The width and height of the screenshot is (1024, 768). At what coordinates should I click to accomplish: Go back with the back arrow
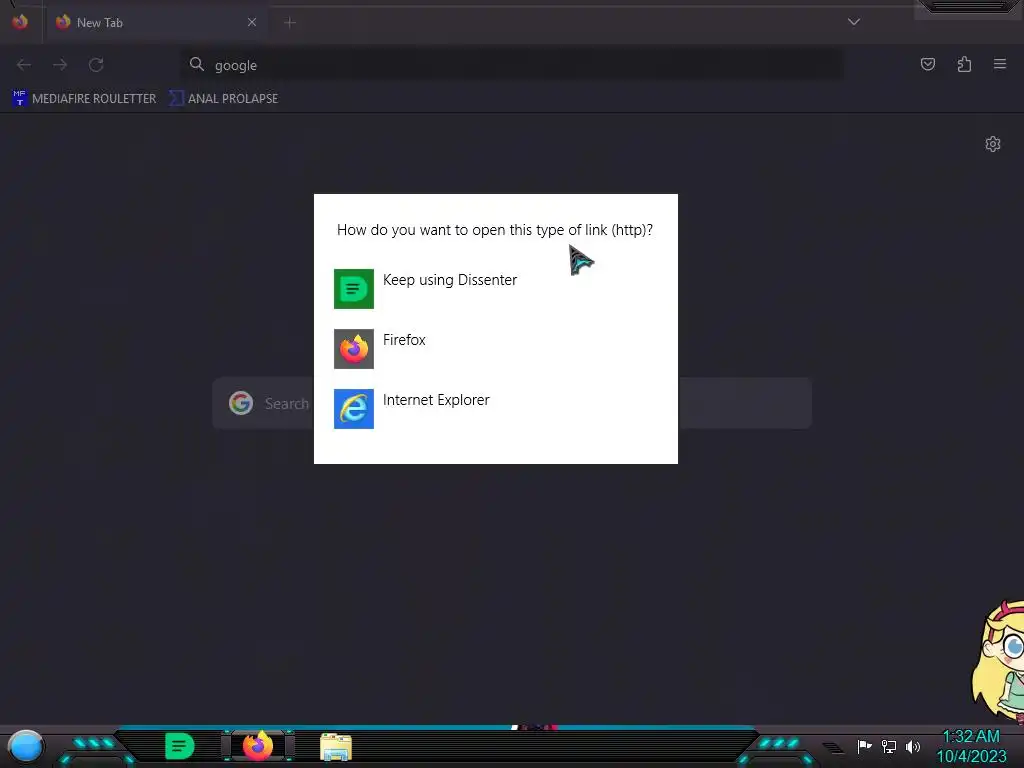(x=24, y=65)
